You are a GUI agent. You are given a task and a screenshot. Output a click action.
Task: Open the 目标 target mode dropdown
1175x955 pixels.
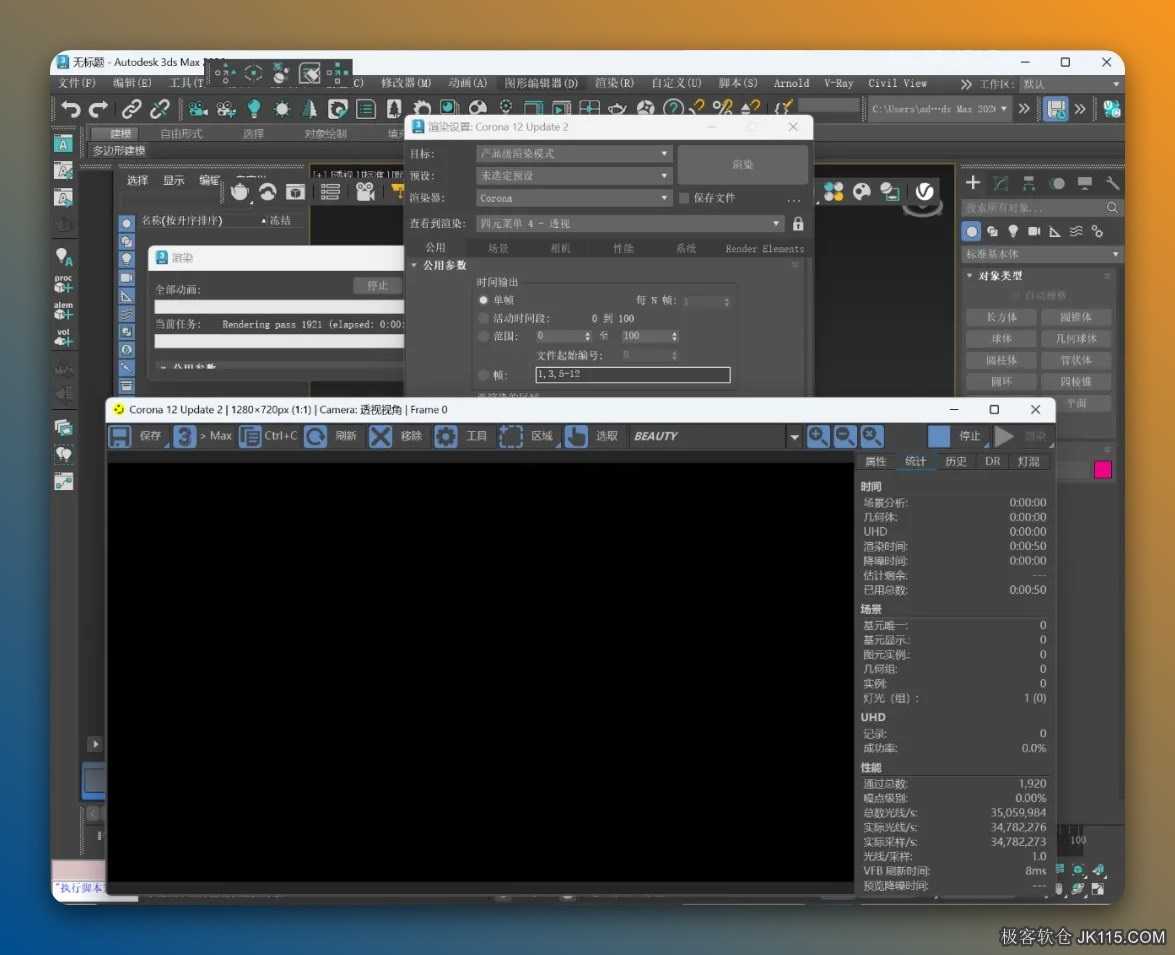pyautogui.click(x=573, y=154)
